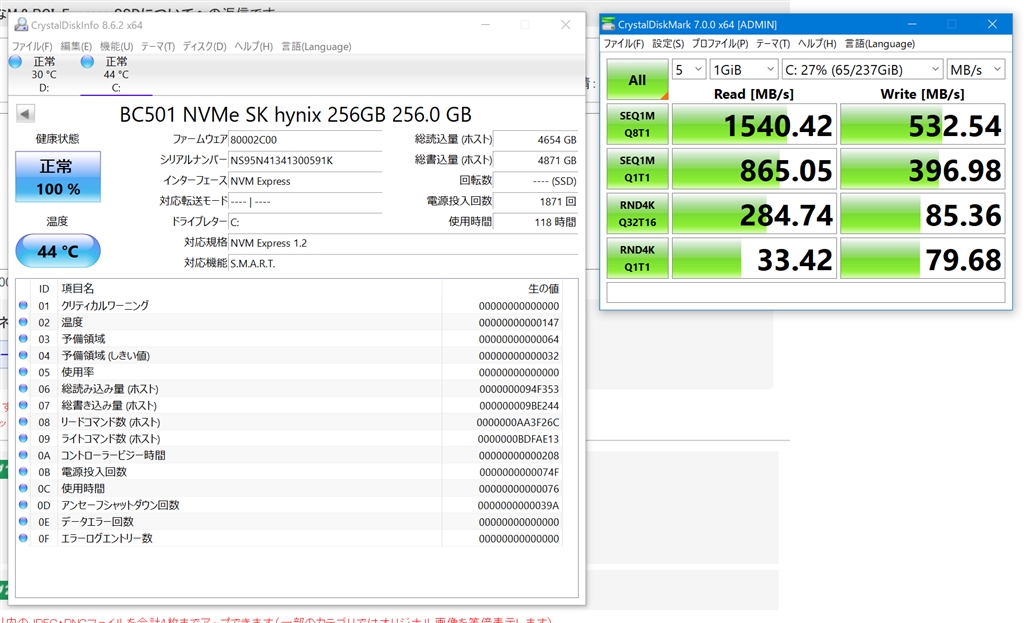Open the unit dropdown showing MB/s
The height and width of the screenshot is (623, 1024).
(976, 69)
